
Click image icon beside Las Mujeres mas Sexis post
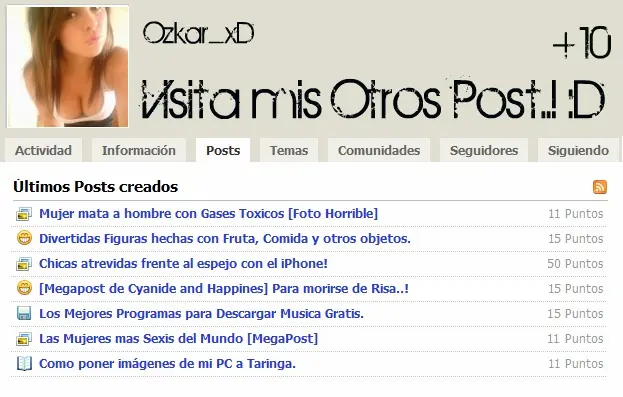pyautogui.click(x=24, y=339)
